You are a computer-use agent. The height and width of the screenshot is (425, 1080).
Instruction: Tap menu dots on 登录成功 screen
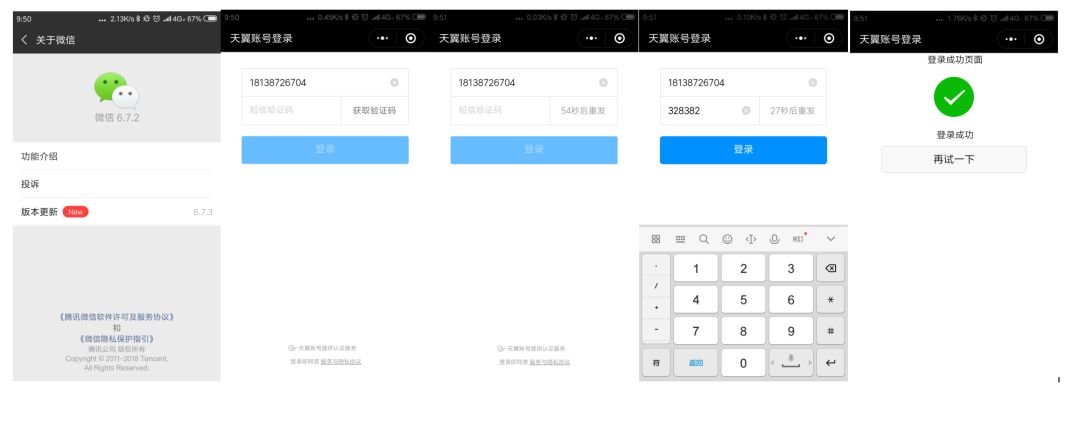coord(1010,39)
